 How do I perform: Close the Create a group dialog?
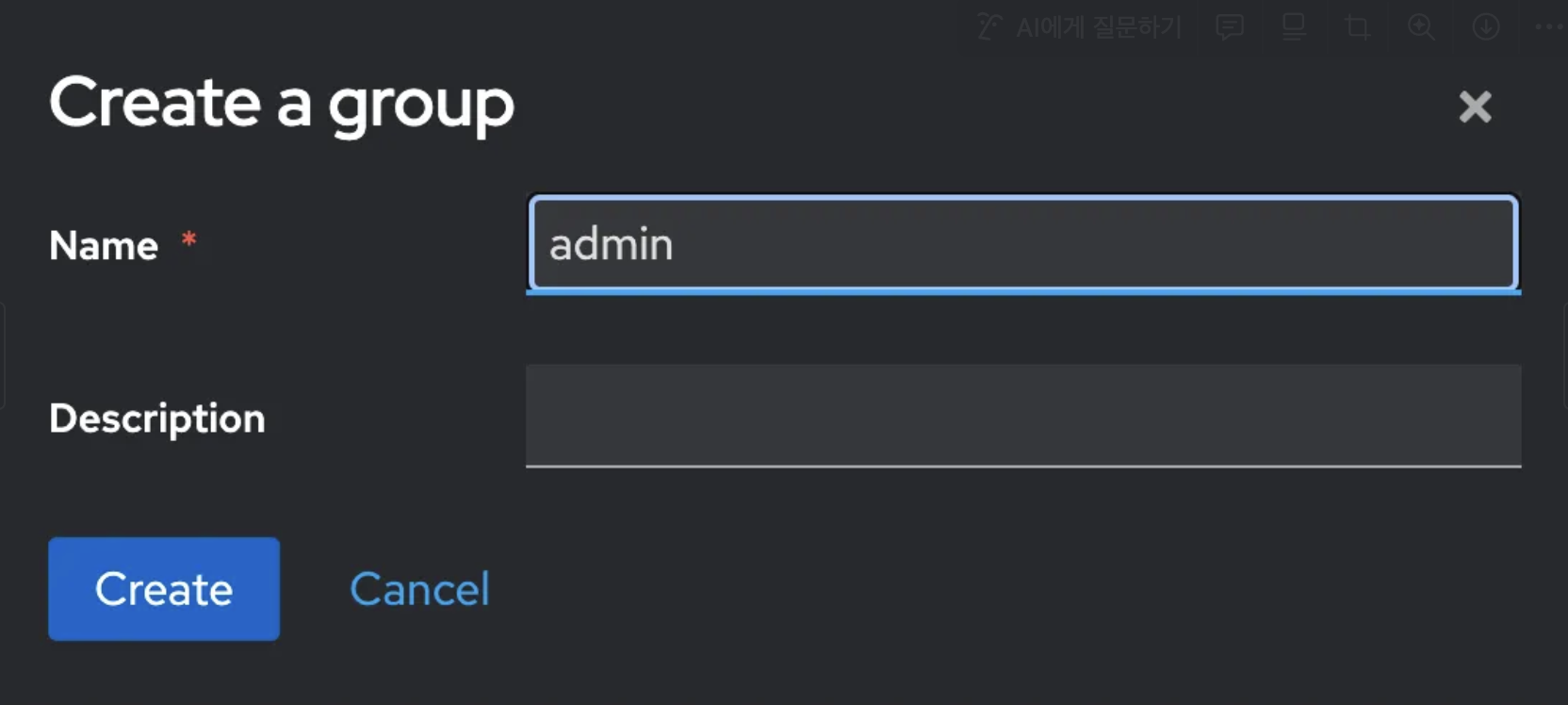coord(1475,107)
